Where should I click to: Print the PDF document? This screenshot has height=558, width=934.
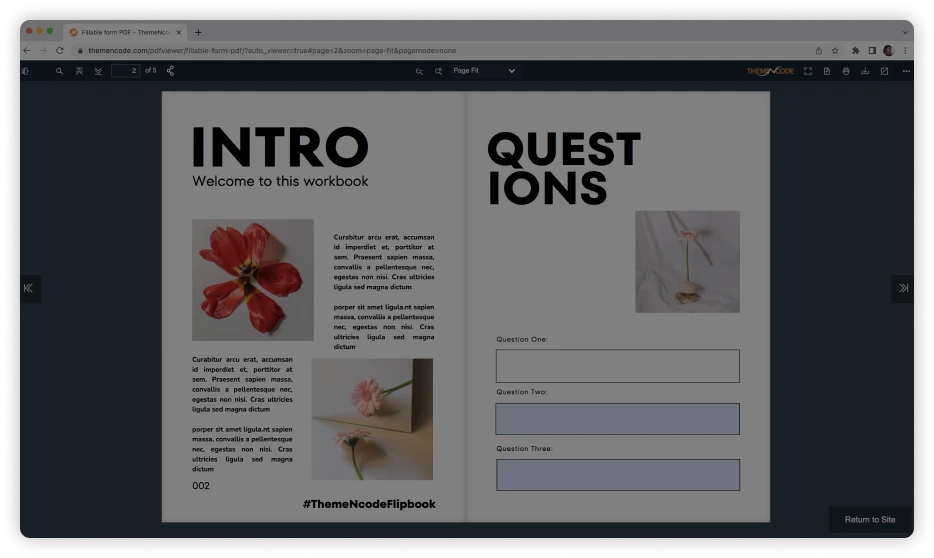click(x=846, y=71)
